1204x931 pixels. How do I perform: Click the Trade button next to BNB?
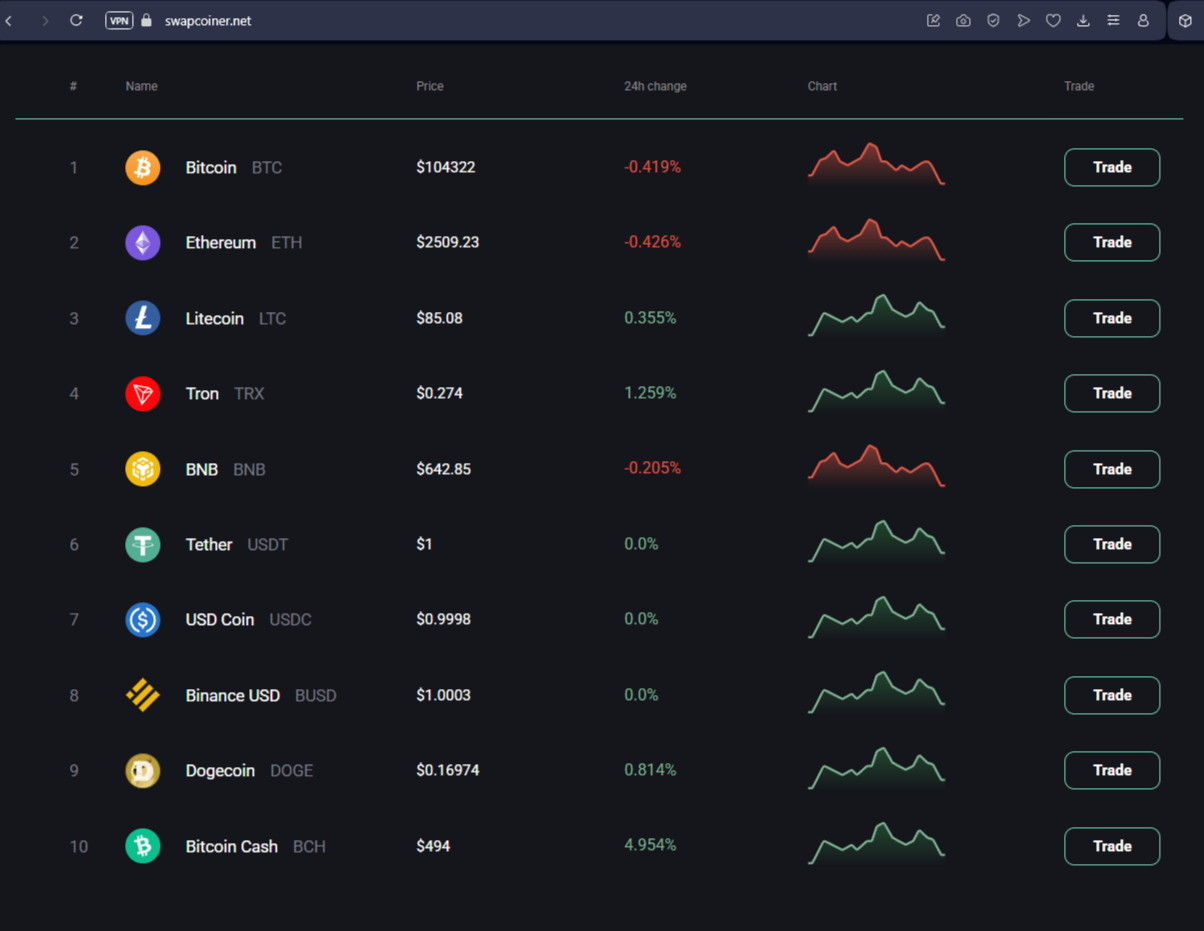[1111, 469]
